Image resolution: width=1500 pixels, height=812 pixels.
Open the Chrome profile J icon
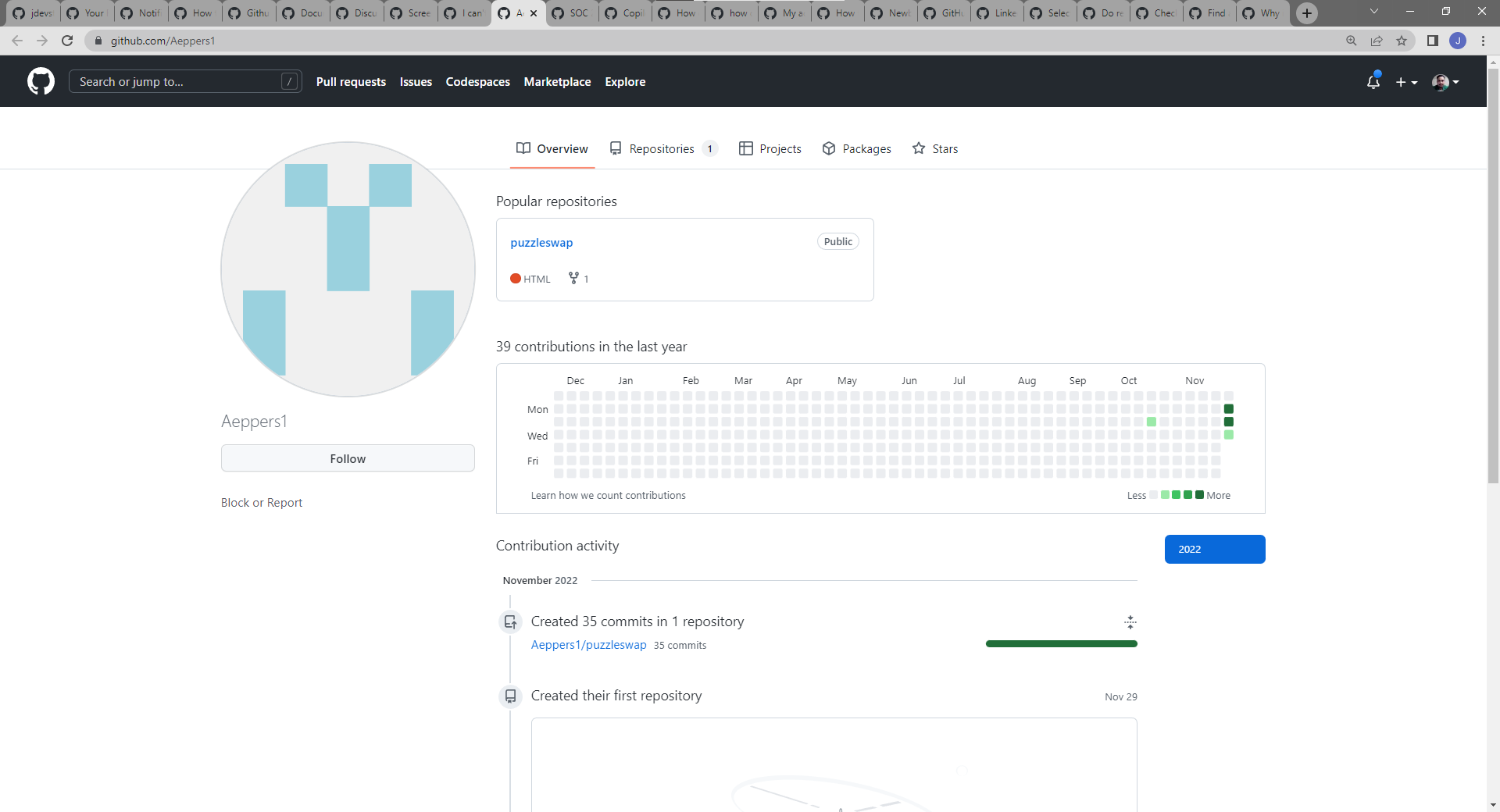tap(1458, 41)
